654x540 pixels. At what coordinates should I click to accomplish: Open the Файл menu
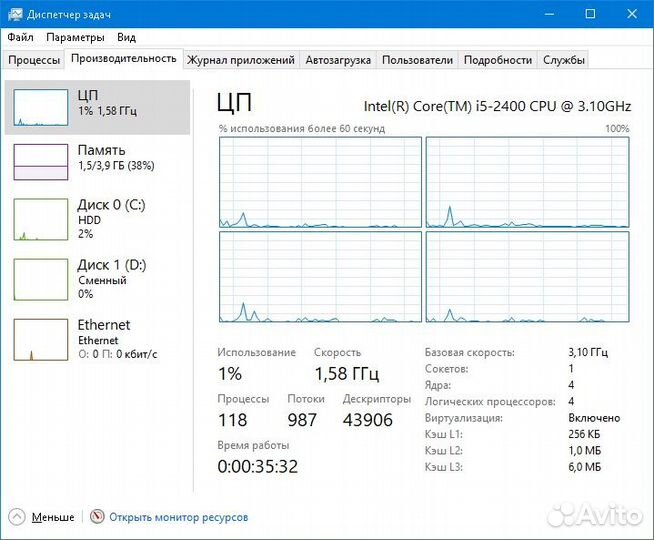tap(20, 37)
